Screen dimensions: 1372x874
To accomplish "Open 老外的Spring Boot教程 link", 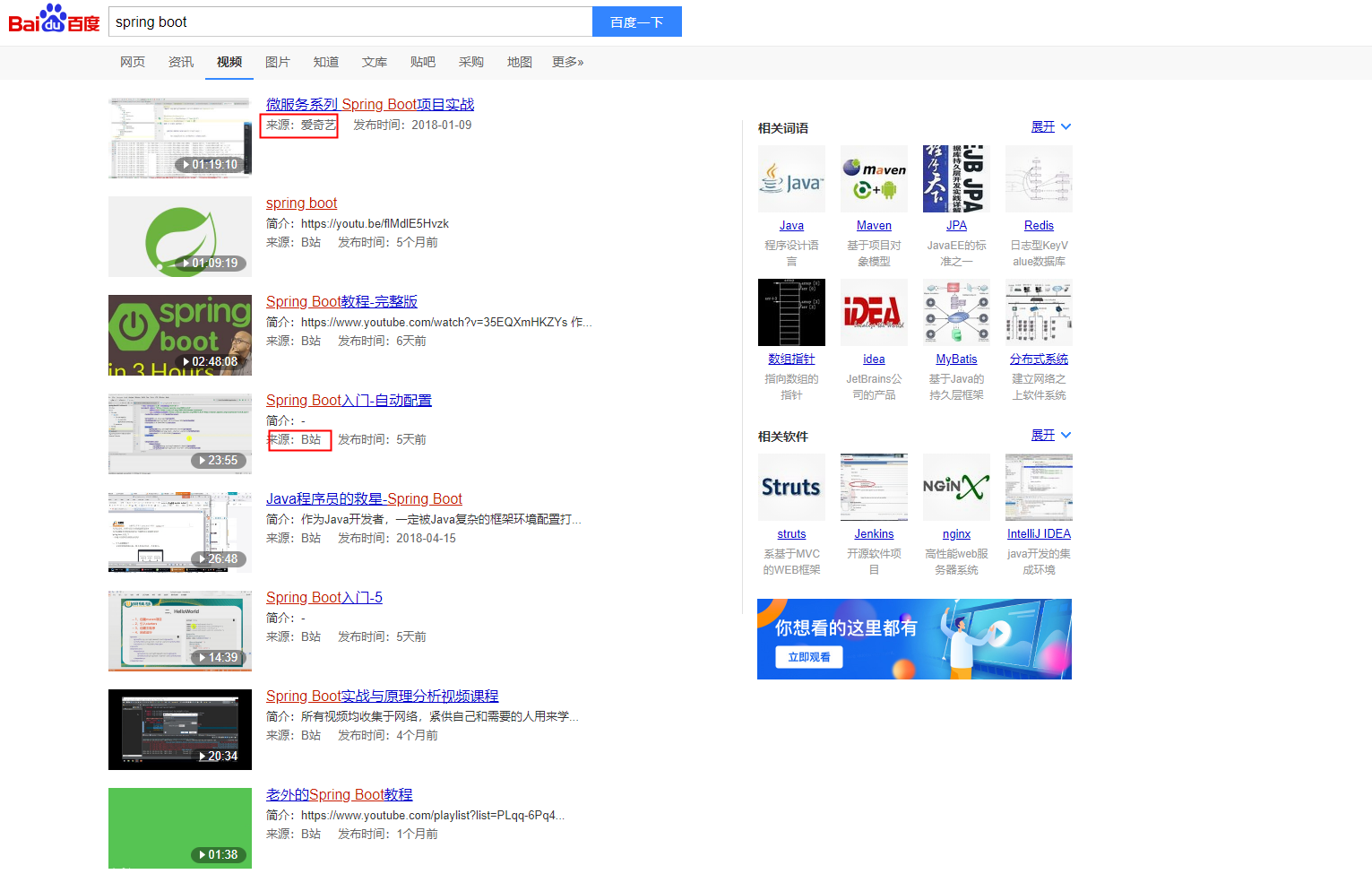I will pyautogui.click(x=339, y=795).
